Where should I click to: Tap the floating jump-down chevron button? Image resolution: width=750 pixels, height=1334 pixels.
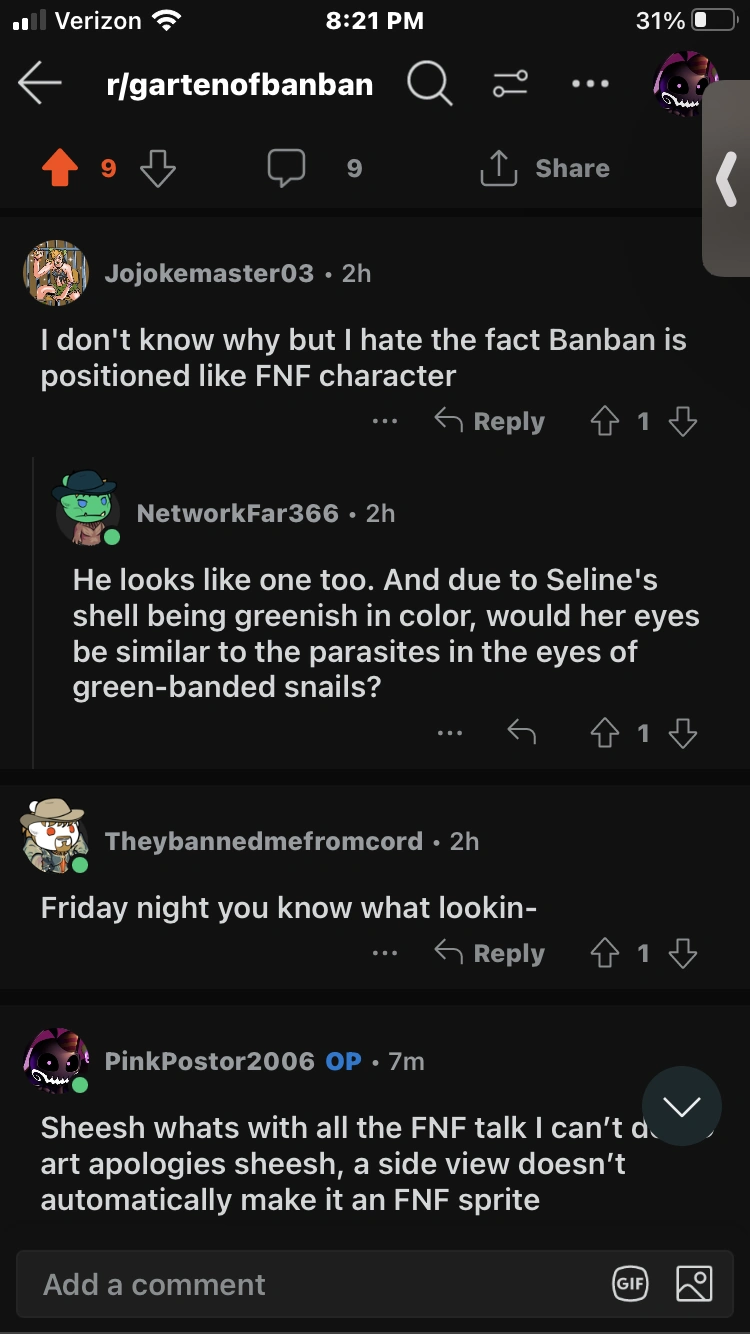click(x=681, y=1106)
